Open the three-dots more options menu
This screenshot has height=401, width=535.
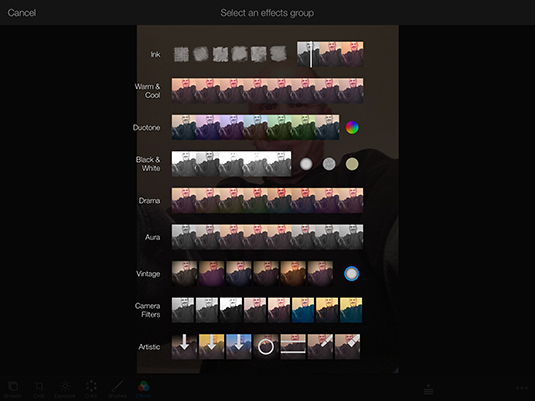[x=522, y=388]
